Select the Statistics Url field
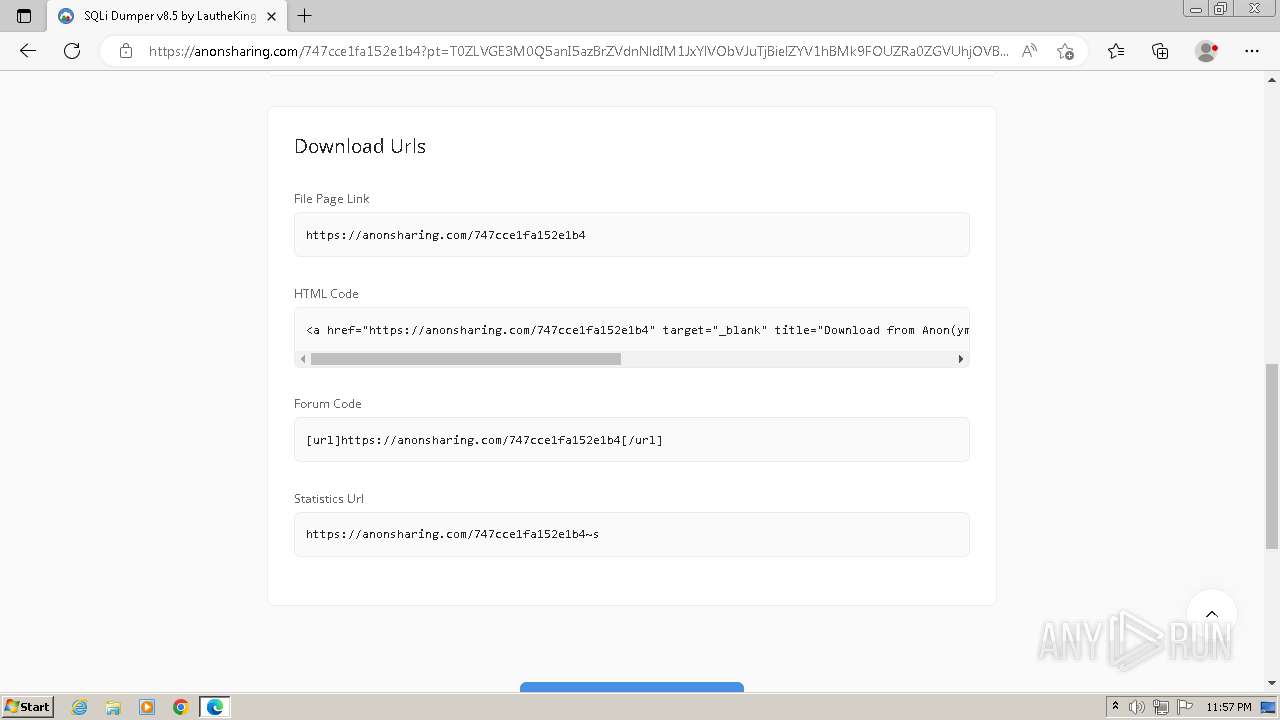The width and height of the screenshot is (1280, 720). point(632,535)
